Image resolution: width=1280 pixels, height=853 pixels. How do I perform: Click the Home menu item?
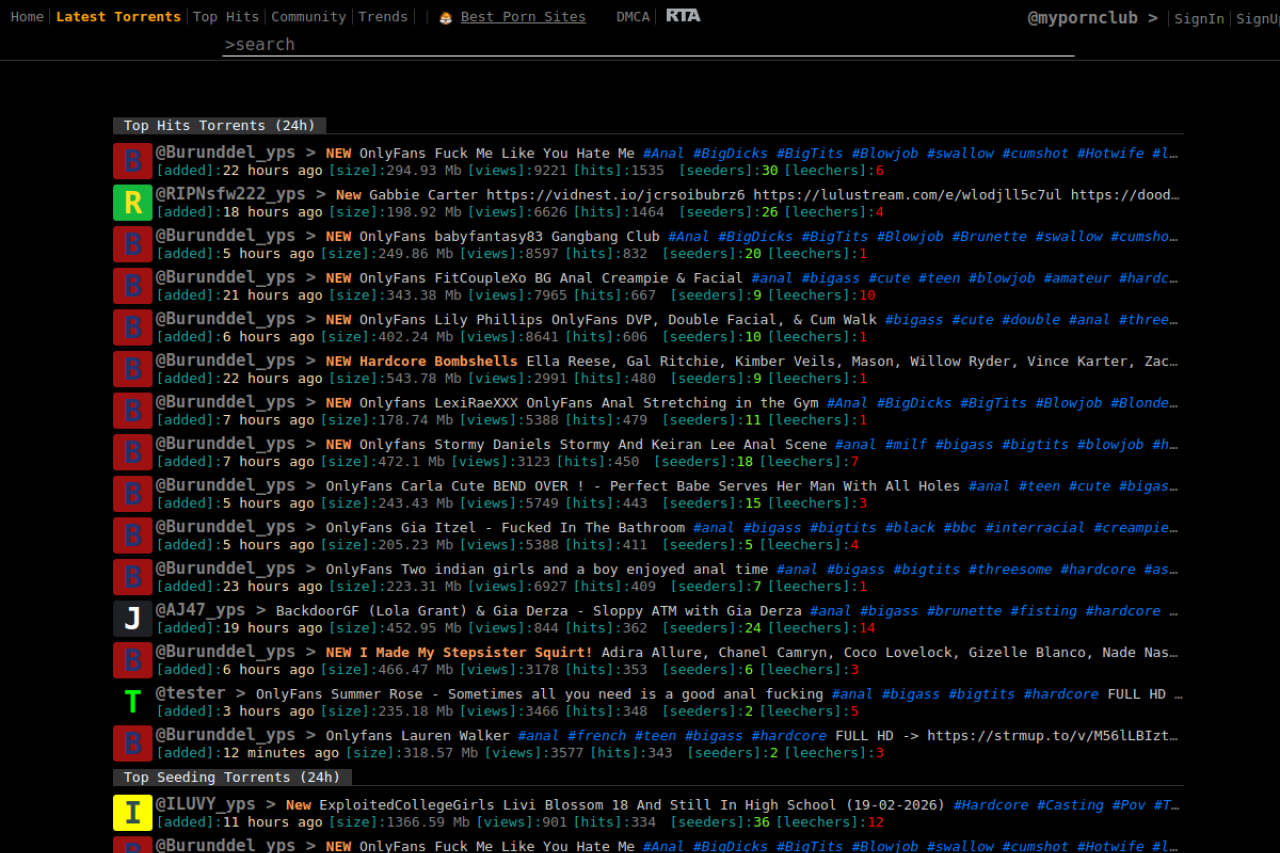[26, 16]
